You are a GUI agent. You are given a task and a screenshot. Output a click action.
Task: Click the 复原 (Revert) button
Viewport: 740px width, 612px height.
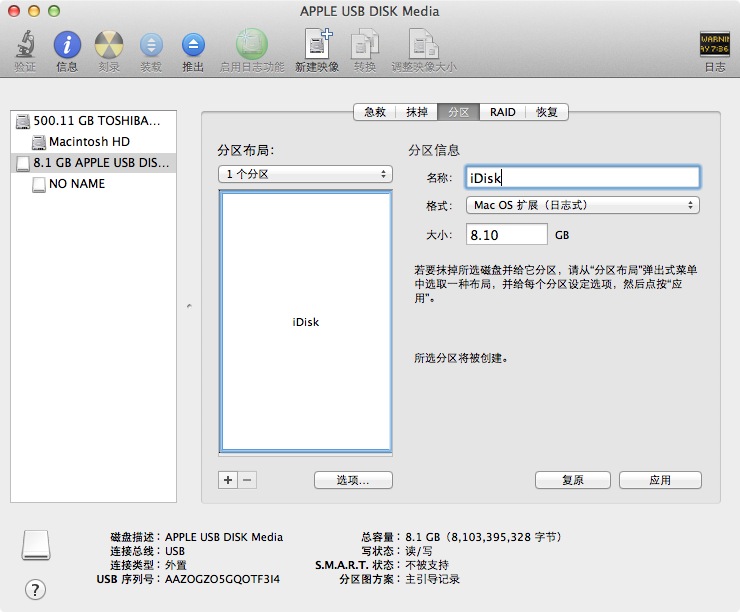coord(573,480)
